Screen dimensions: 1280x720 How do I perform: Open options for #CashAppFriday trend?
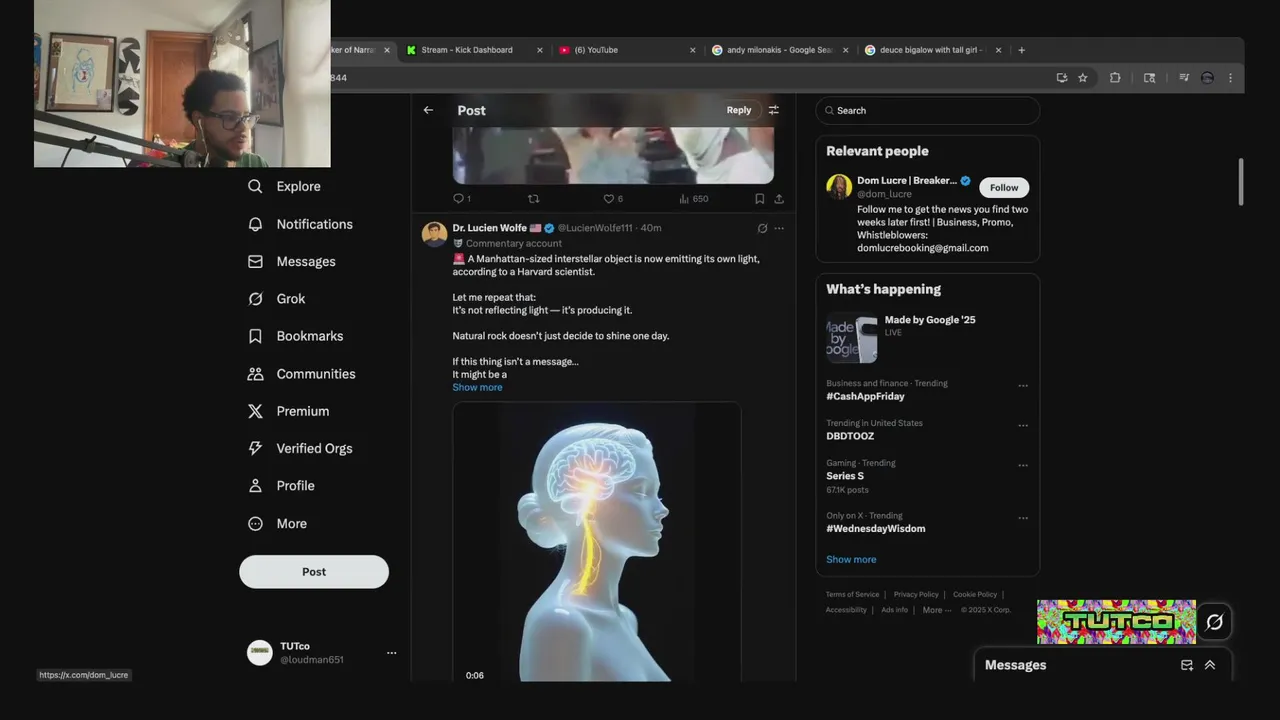pos(1023,385)
